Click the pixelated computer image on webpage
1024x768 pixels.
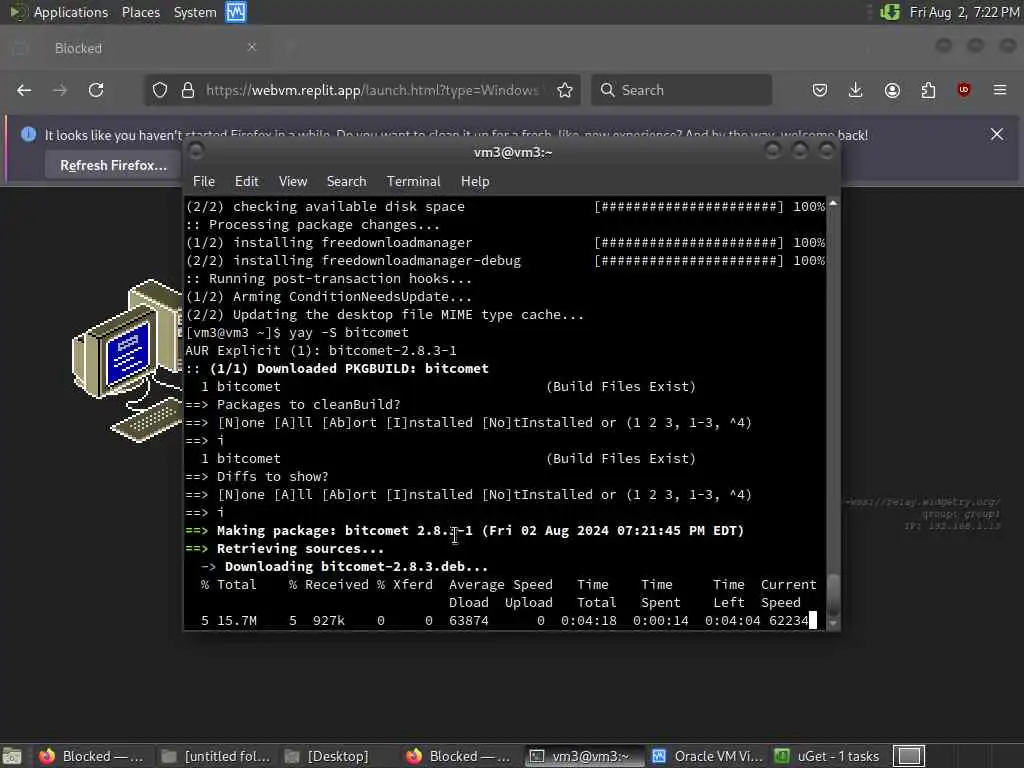[x=127, y=360]
